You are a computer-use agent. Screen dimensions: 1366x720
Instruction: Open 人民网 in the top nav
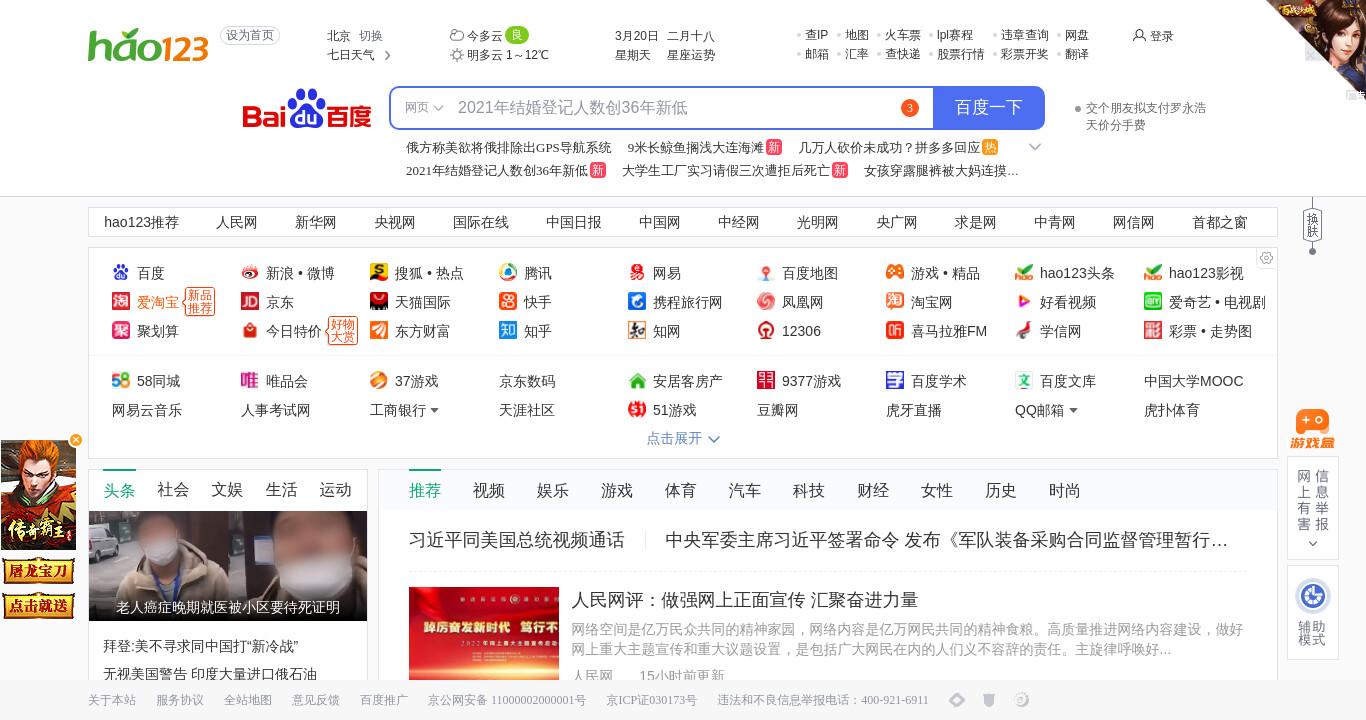(237, 222)
